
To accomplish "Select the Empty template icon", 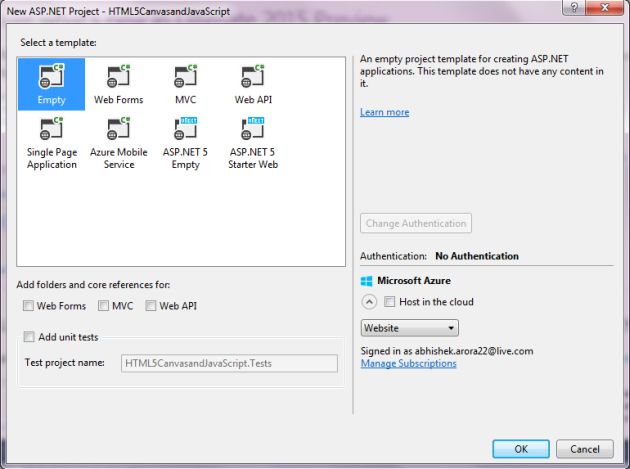I will [51, 76].
